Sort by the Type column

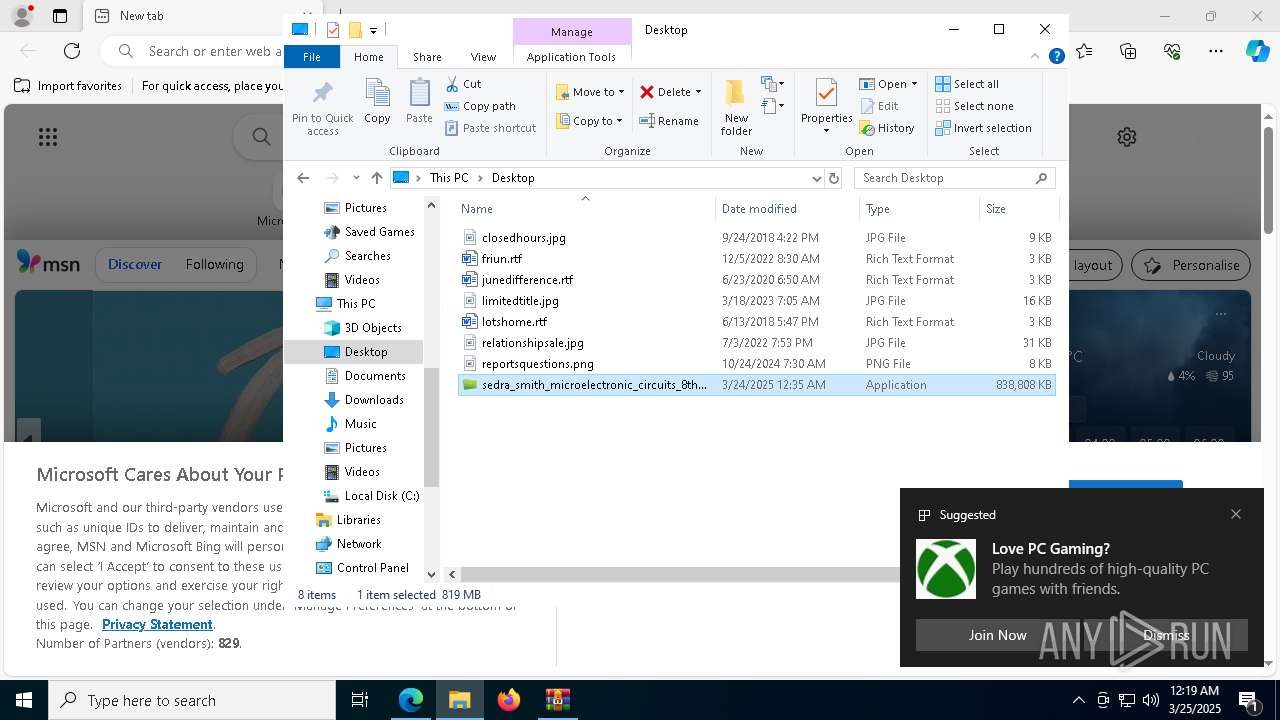coord(919,209)
